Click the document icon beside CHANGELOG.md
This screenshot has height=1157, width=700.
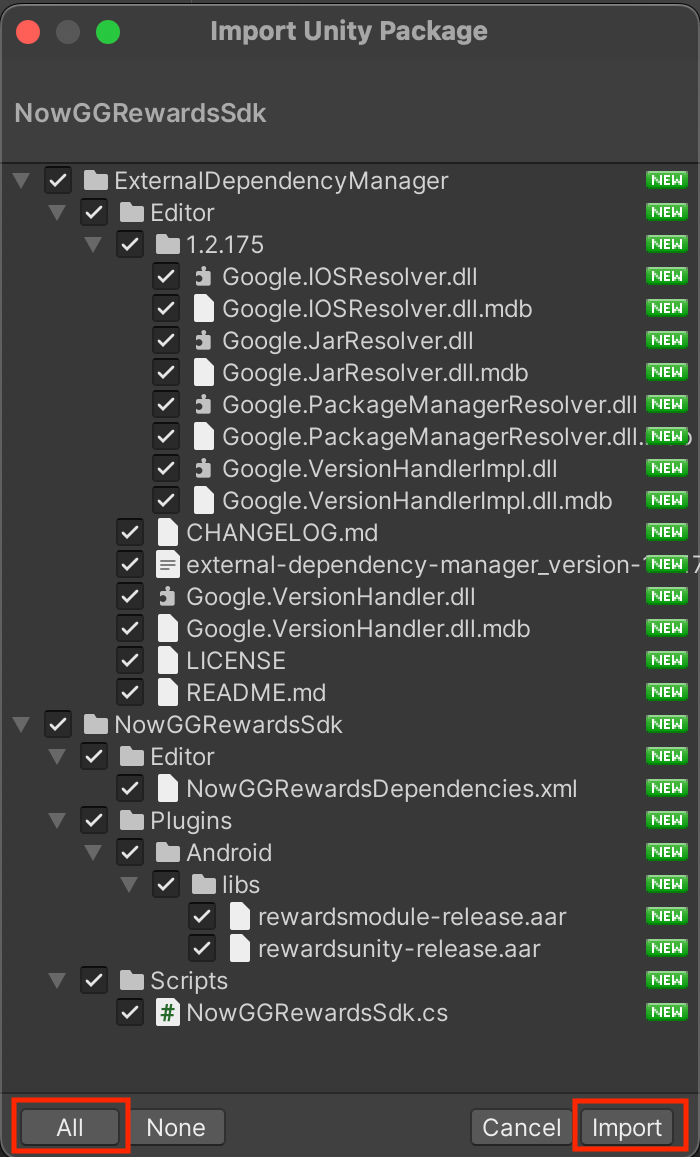click(x=166, y=532)
